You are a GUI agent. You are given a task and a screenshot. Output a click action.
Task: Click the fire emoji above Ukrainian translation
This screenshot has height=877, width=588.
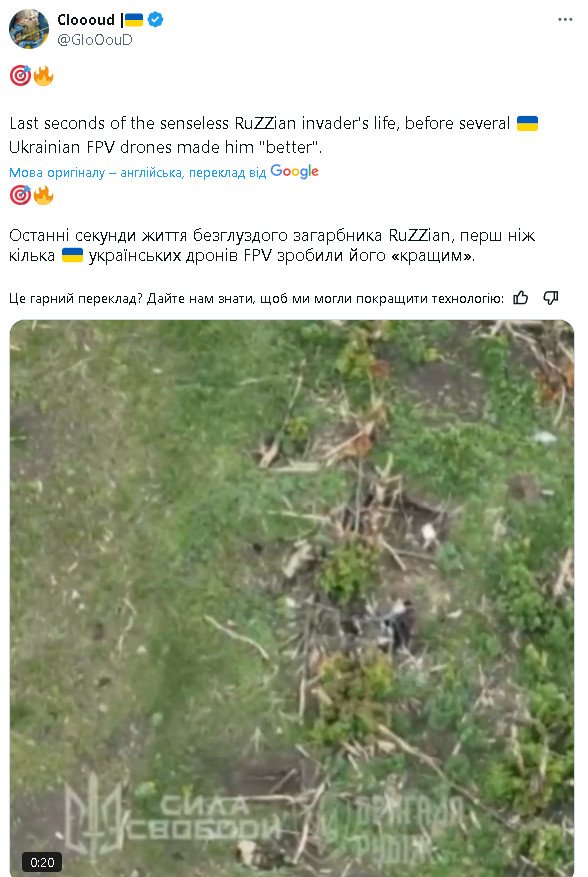tap(44, 195)
